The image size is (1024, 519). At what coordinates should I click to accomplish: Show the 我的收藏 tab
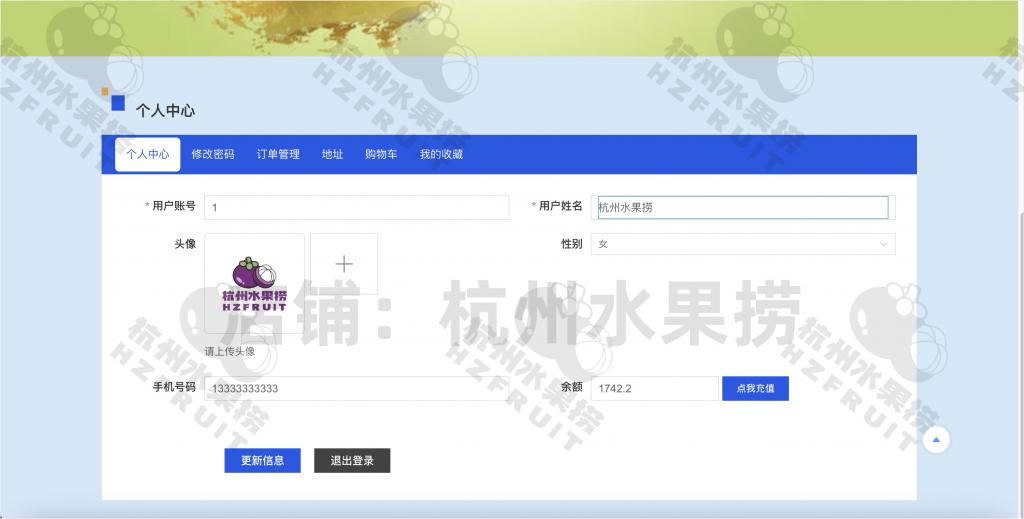(x=441, y=155)
